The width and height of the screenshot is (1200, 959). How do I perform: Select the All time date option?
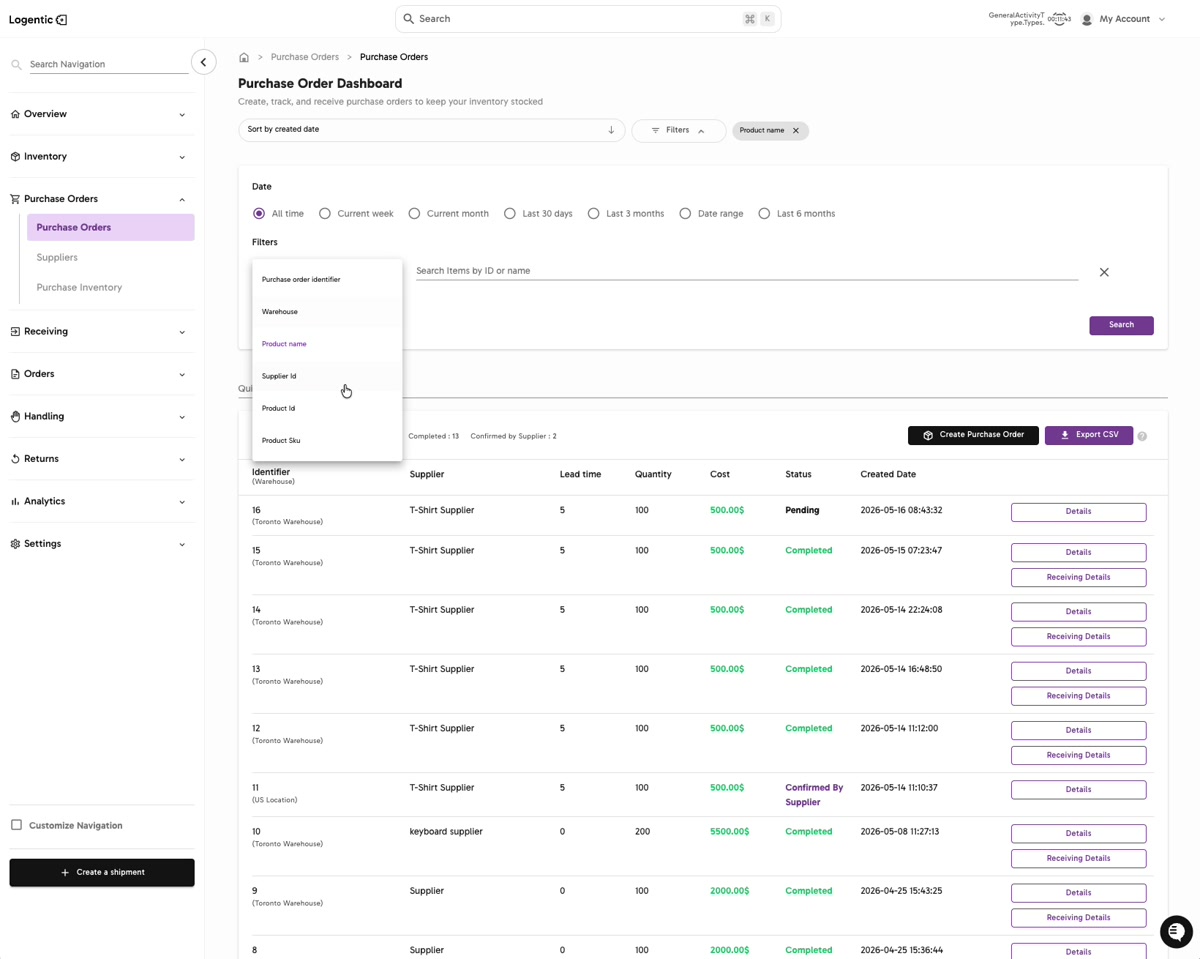[259, 213]
